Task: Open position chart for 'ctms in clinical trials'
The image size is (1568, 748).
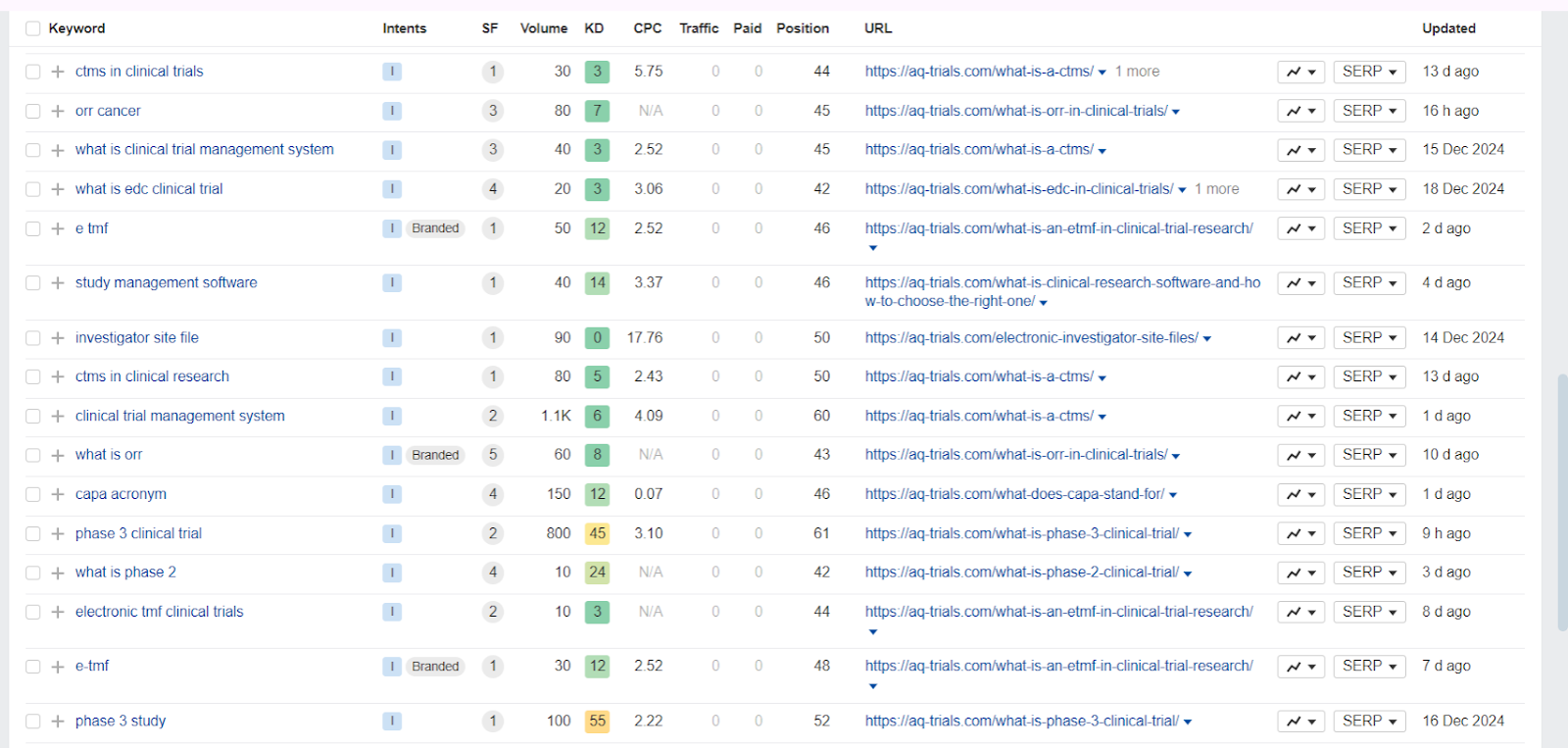Action: [1301, 72]
